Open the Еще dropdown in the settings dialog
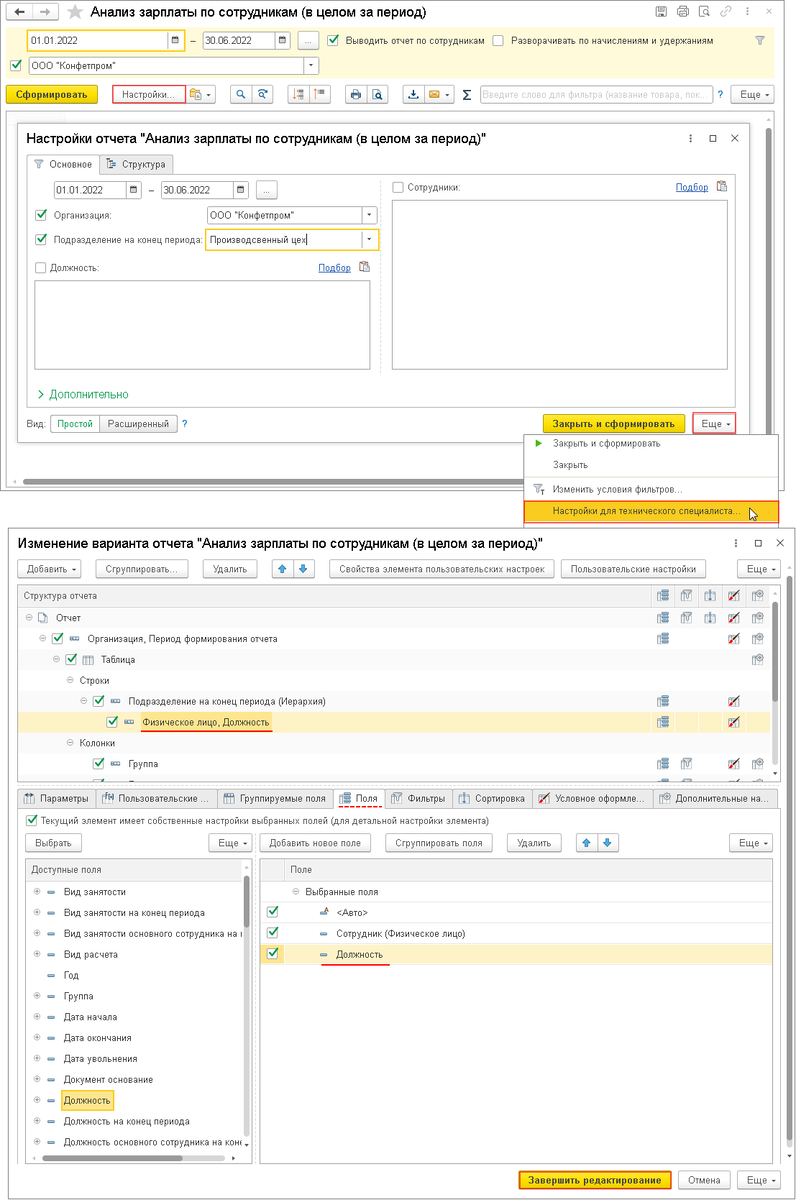Viewport: 796px width, 1200px height. [x=714, y=424]
